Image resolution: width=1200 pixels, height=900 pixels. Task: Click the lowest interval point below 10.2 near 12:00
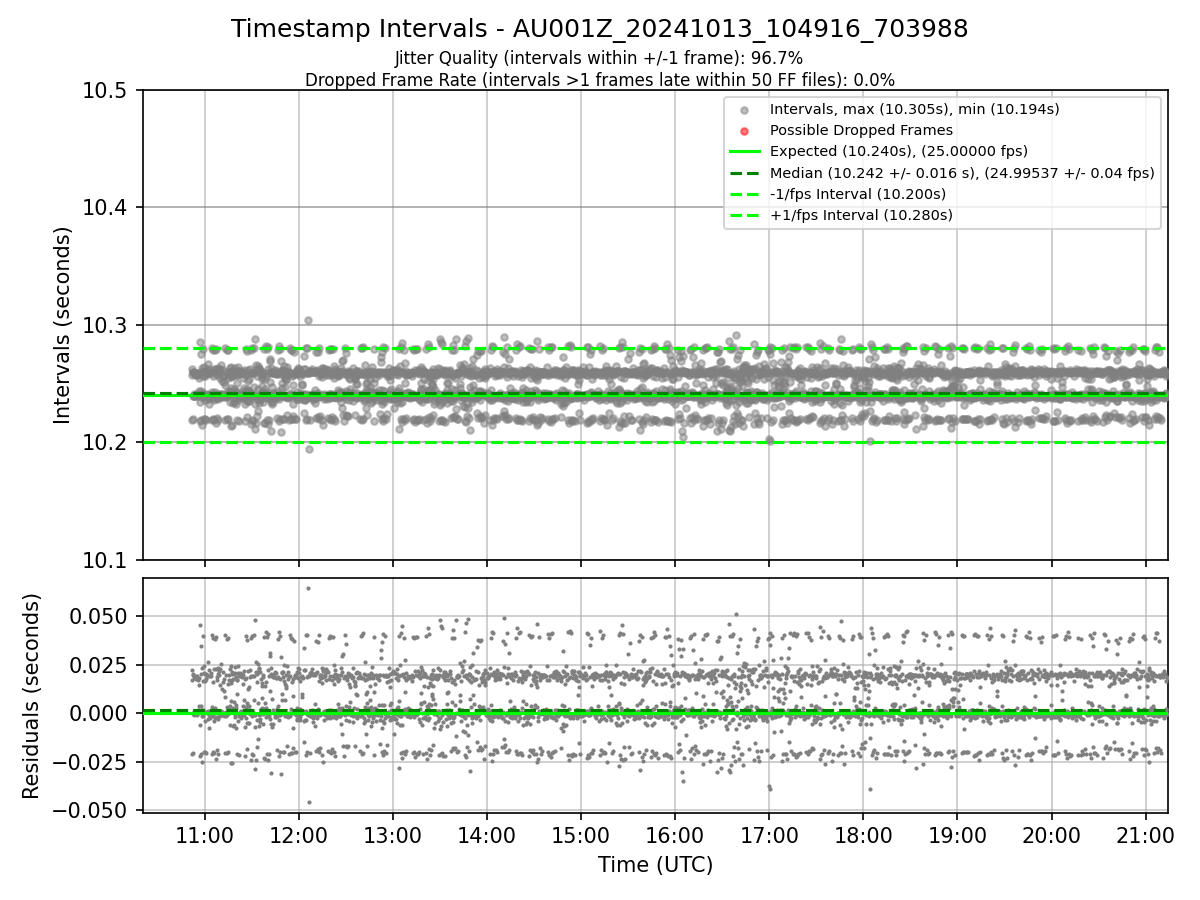click(309, 449)
